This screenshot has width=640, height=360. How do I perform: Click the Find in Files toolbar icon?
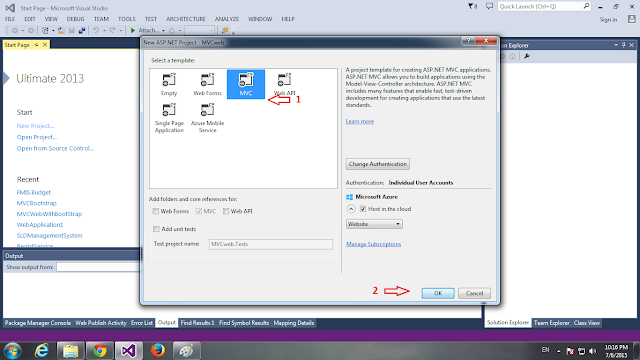[224, 31]
